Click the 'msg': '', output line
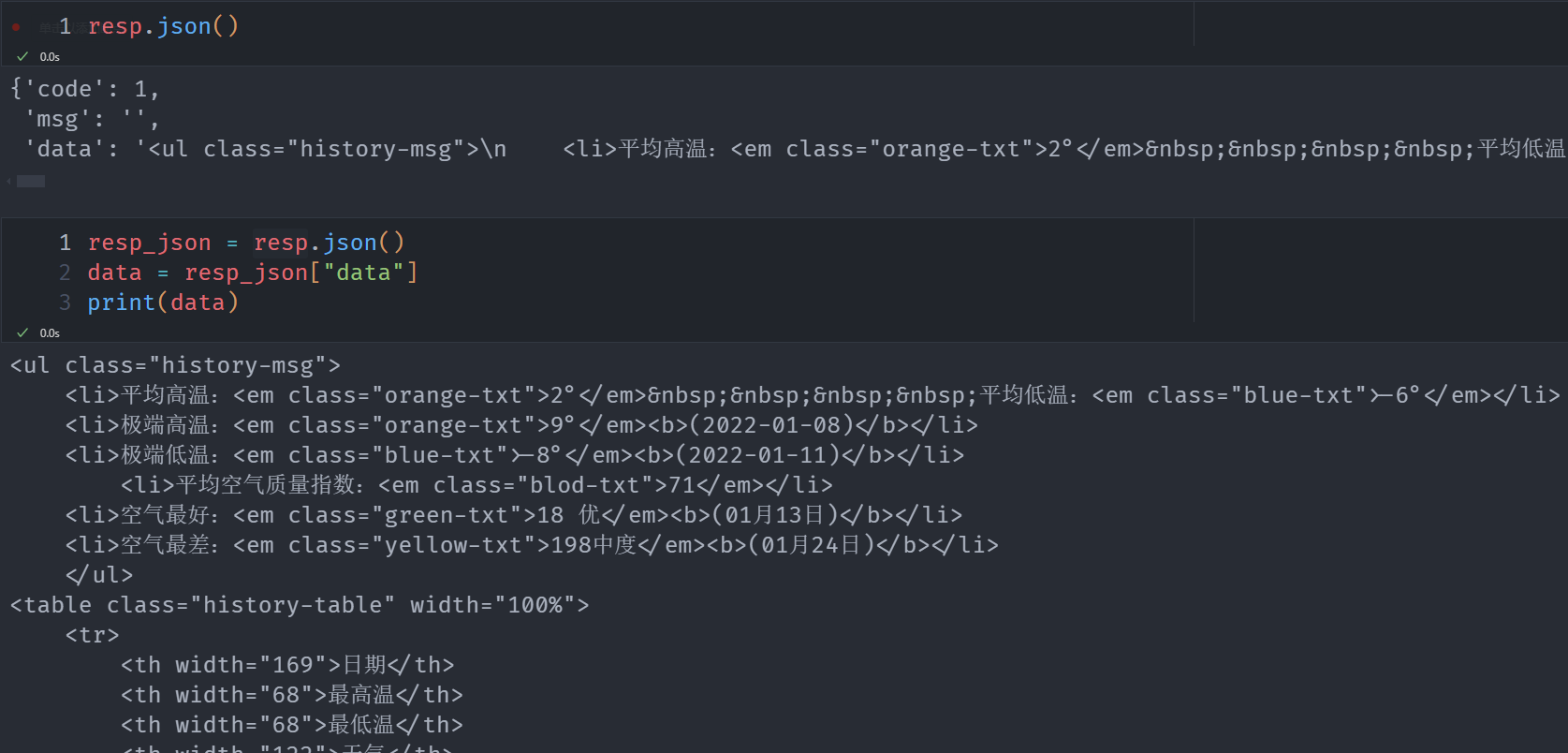1568x753 pixels. [x=92, y=119]
